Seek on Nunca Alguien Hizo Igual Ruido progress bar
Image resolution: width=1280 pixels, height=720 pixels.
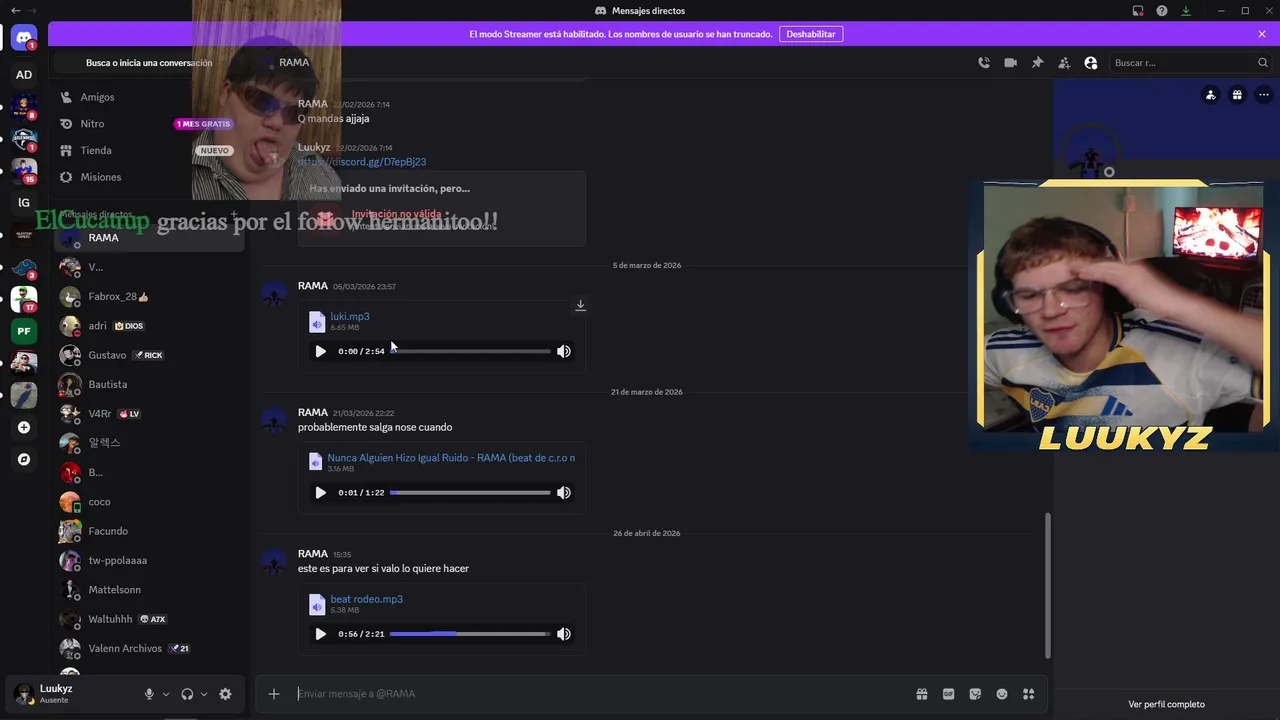[470, 492]
